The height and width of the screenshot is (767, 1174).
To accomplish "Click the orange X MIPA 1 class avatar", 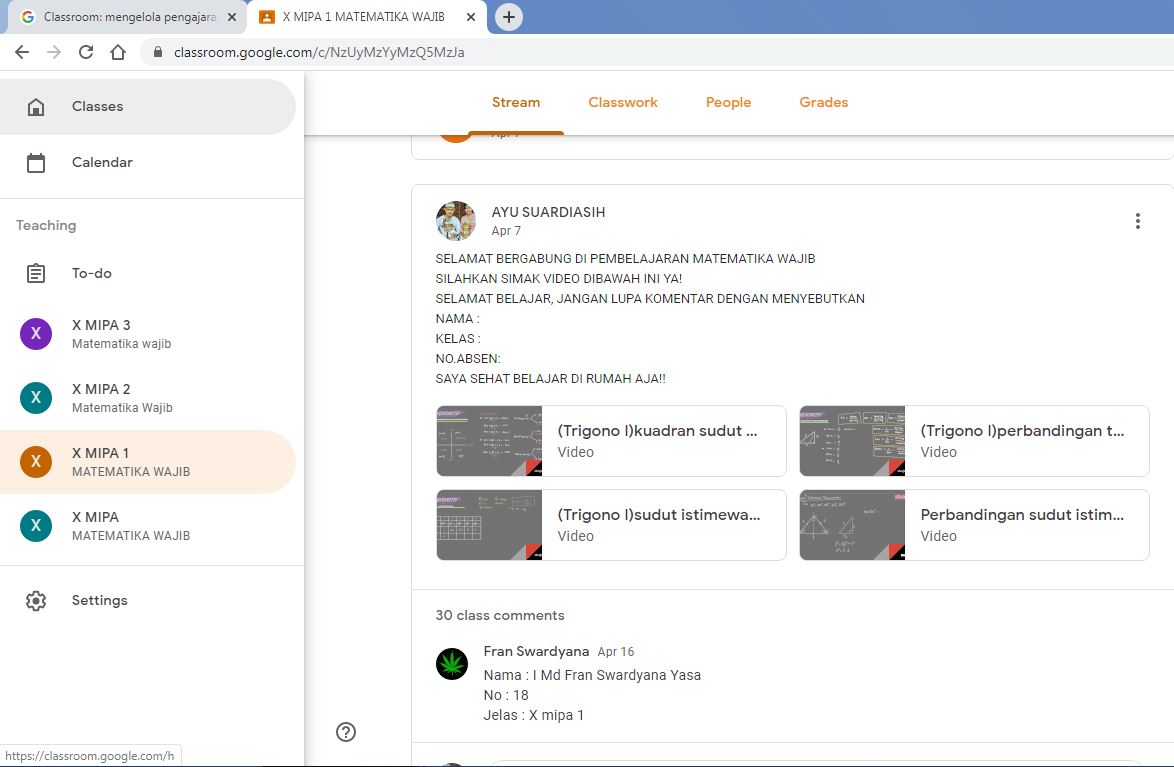I will tap(36, 462).
